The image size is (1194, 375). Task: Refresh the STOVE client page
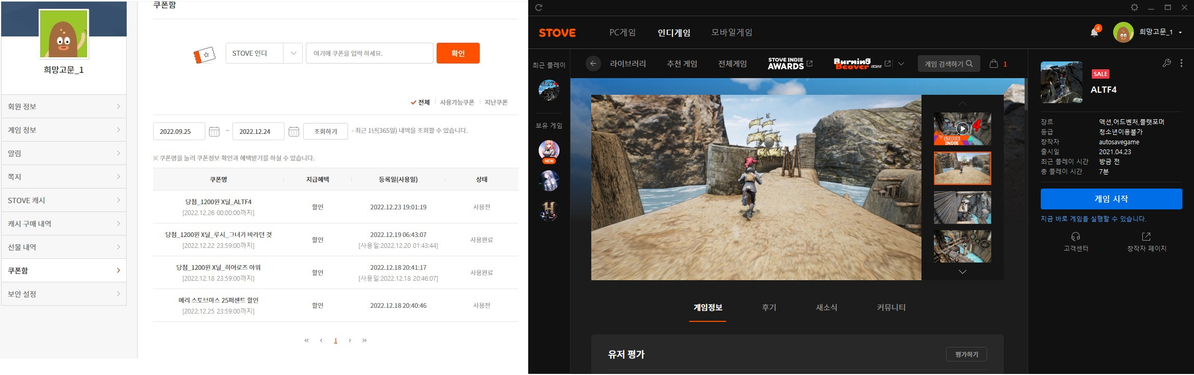pos(538,7)
